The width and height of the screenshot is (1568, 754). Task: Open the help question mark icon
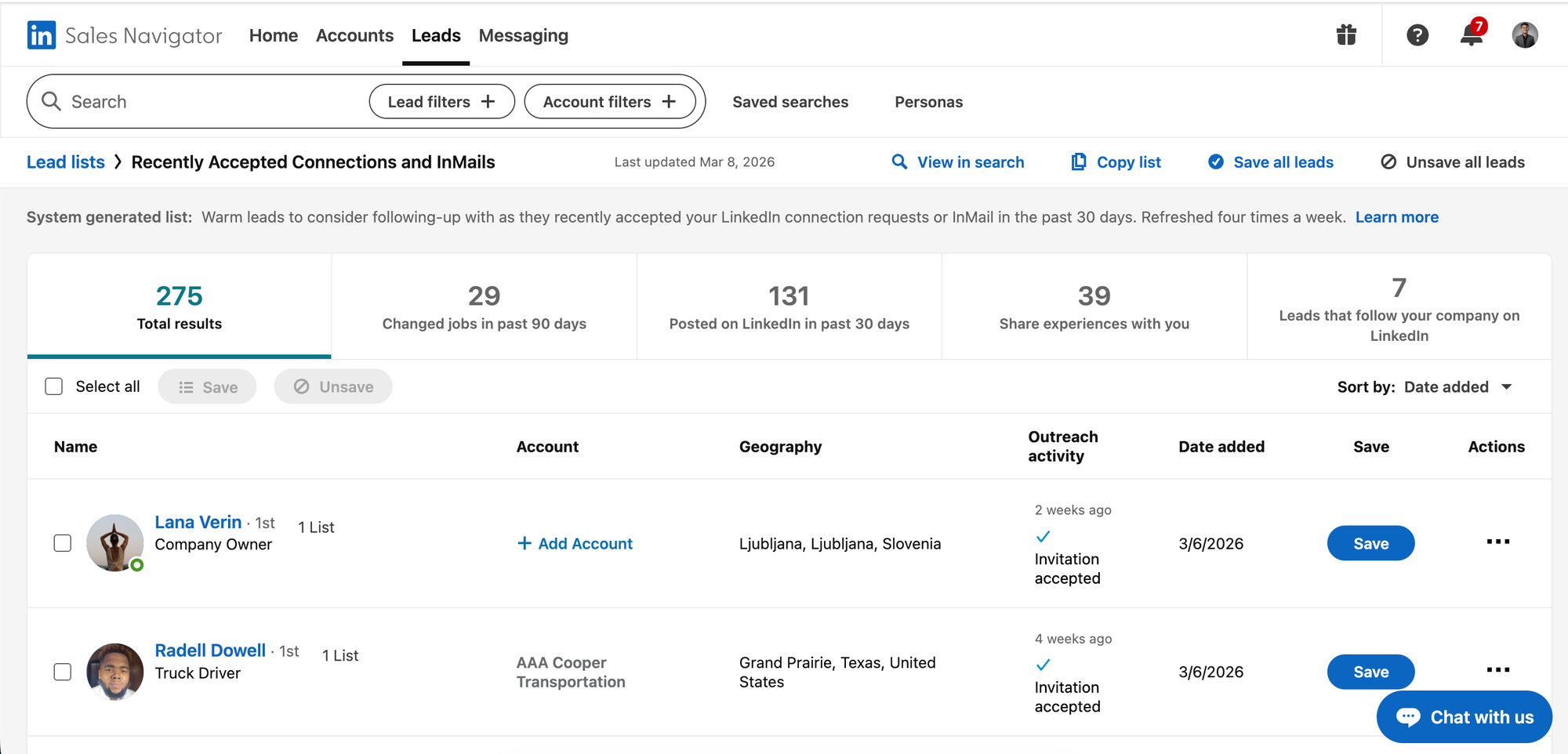1417,35
